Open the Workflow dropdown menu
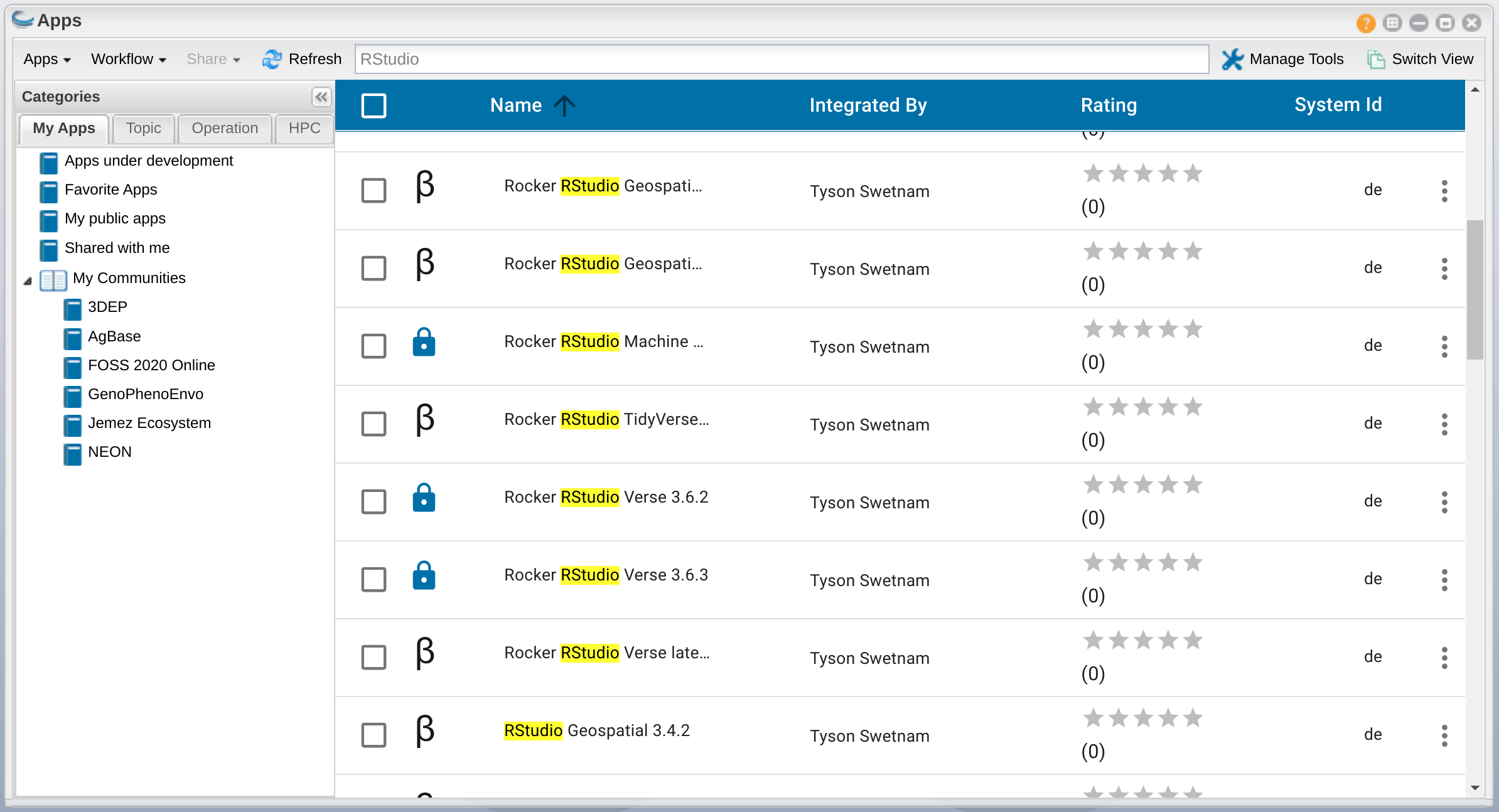Screen dimensions: 1499x812 point(129,59)
